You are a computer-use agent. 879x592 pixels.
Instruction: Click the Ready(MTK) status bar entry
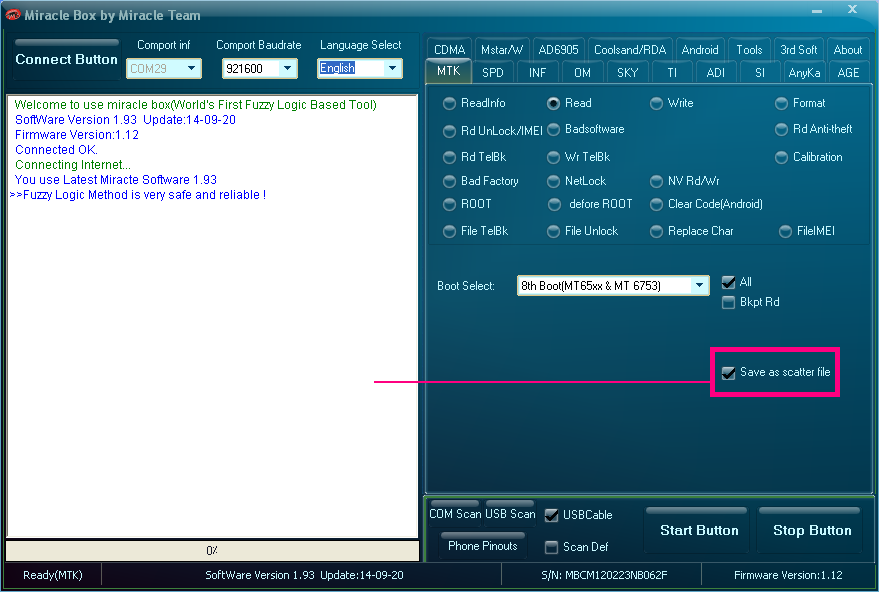tap(53, 575)
